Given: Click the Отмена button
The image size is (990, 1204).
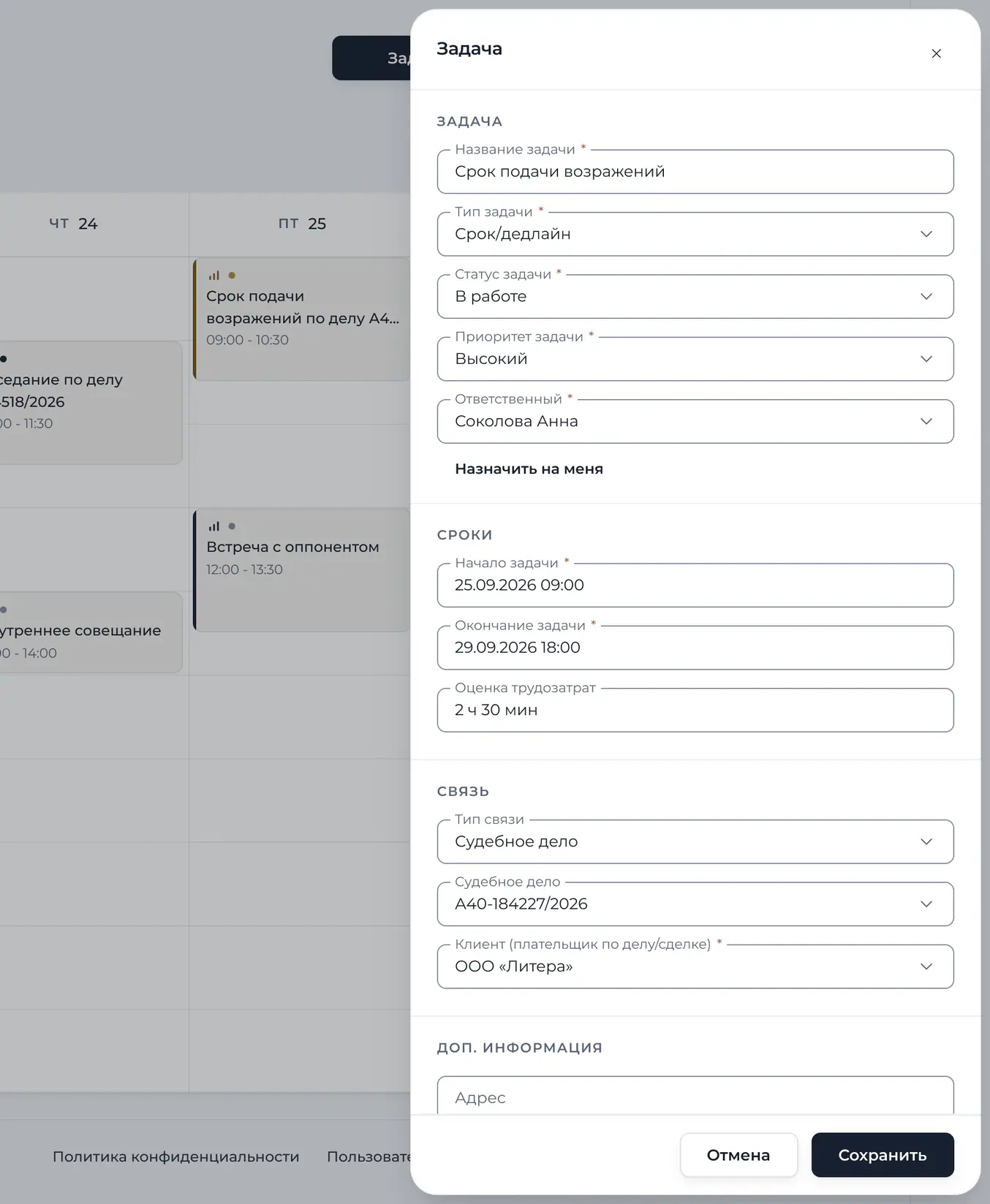Looking at the screenshot, I should [738, 1155].
